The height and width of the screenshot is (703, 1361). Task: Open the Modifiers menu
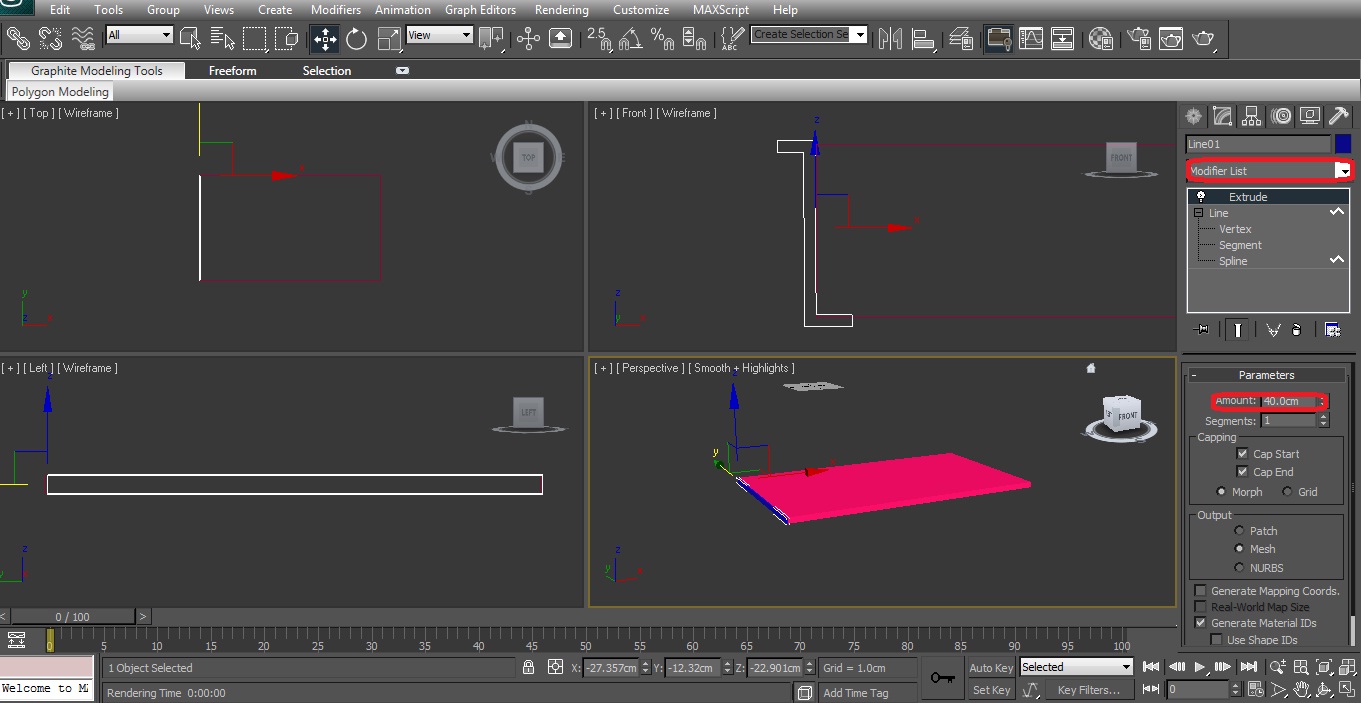point(336,10)
